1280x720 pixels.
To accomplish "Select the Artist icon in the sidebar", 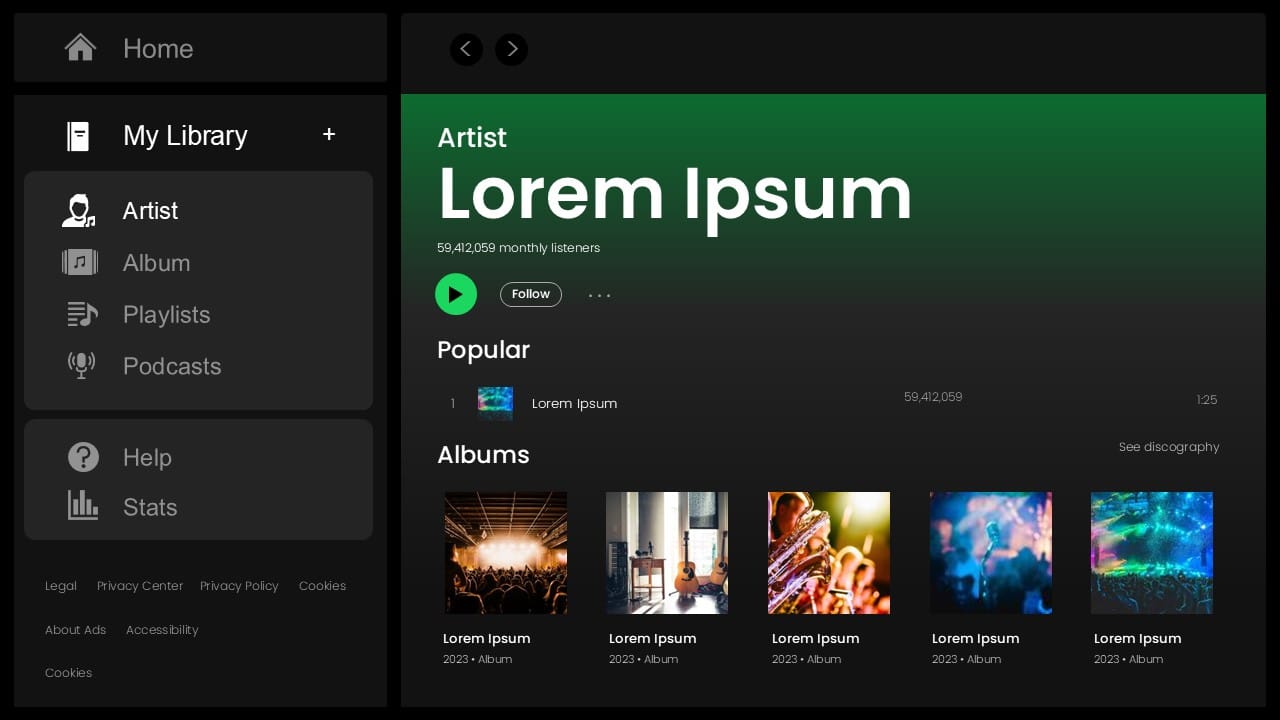I will point(79,210).
